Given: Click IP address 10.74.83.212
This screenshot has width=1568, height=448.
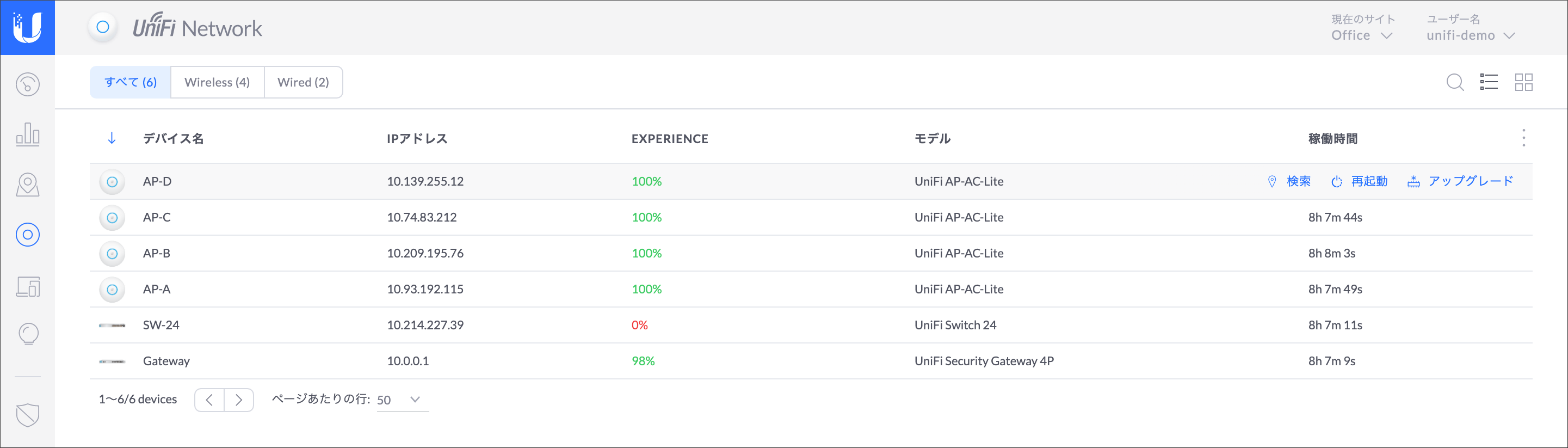Looking at the screenshot, I should point(421,217).
